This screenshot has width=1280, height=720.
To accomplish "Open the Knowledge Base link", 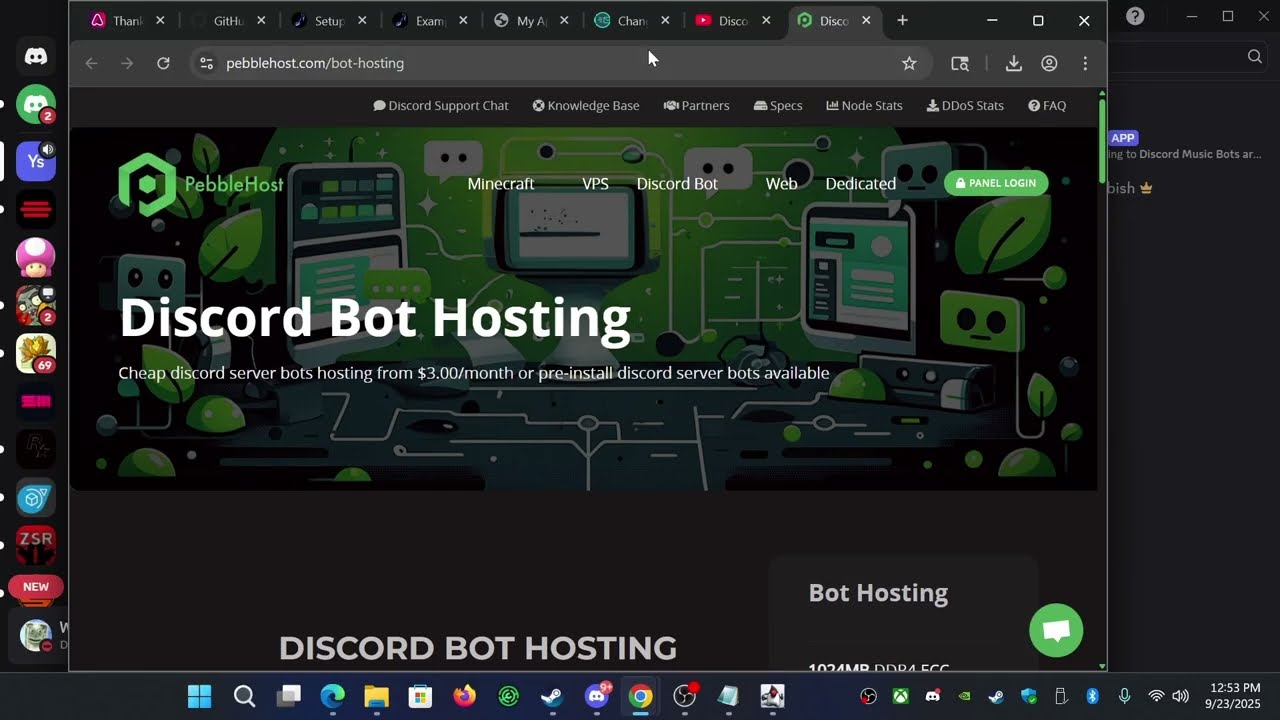I will point(586,105).
